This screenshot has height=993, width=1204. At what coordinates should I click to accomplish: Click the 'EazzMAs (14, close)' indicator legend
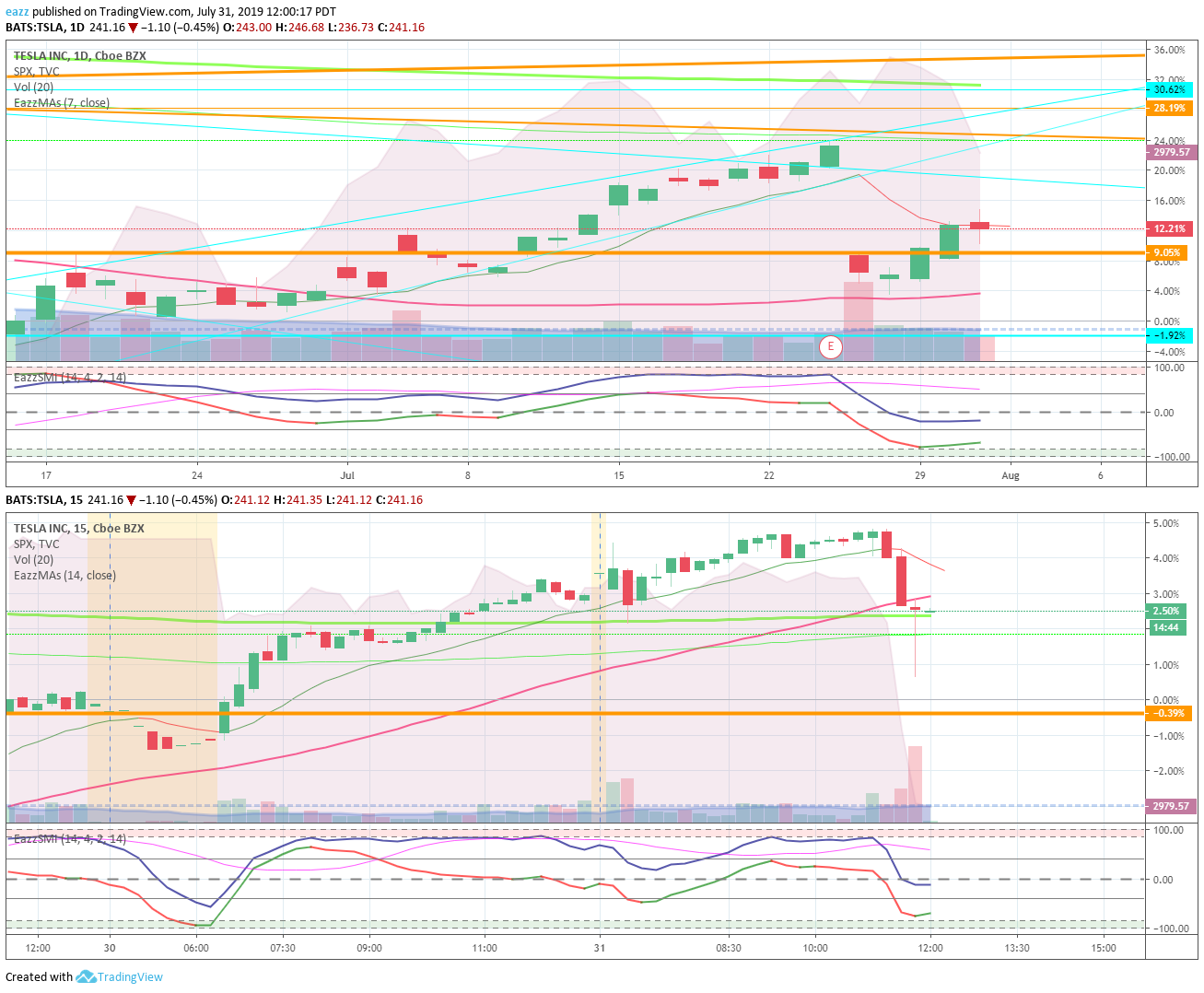click(x=64, y=575)
